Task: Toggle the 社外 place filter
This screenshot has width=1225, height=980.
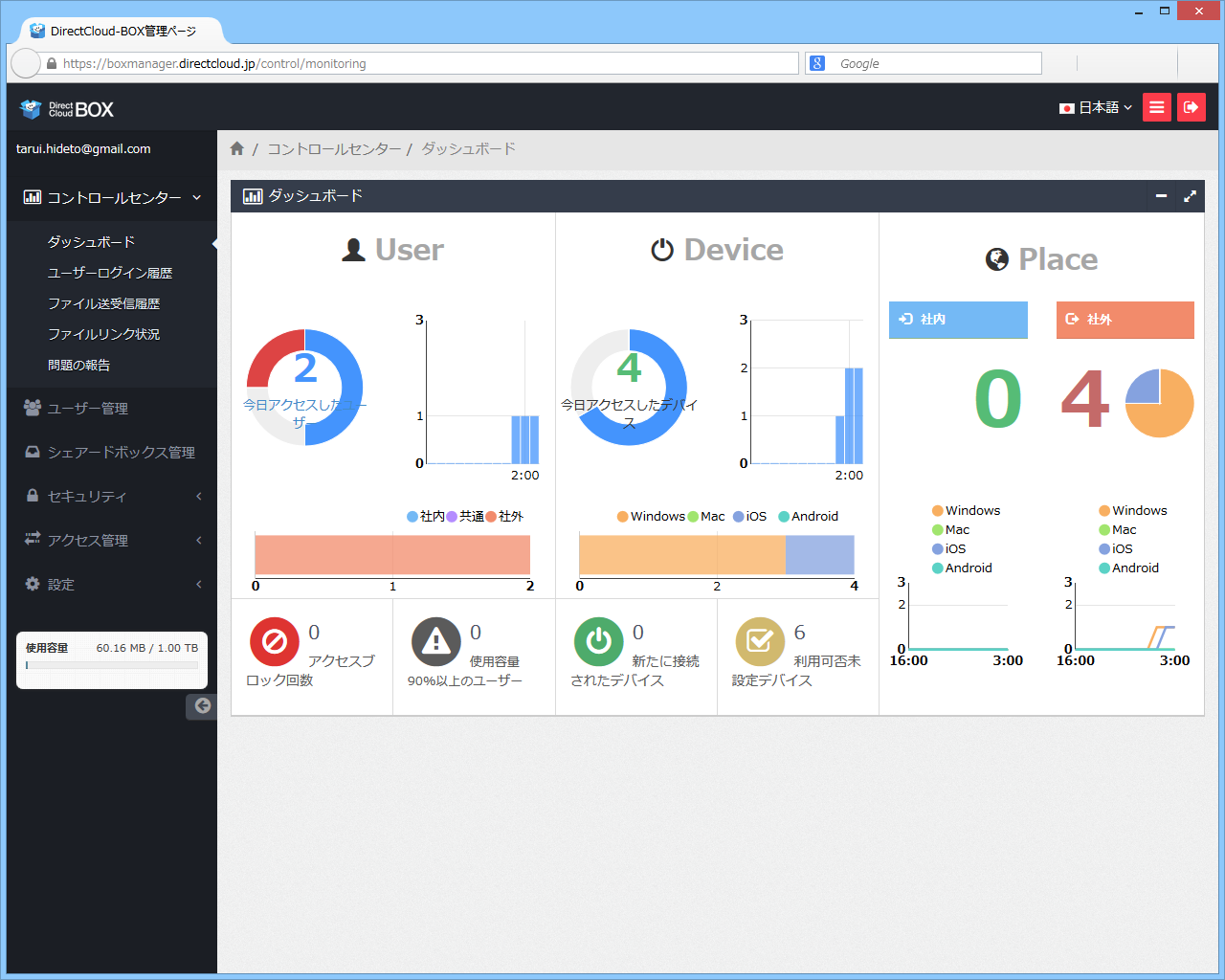Action: pyautogui.click(x=1125, y=320)
